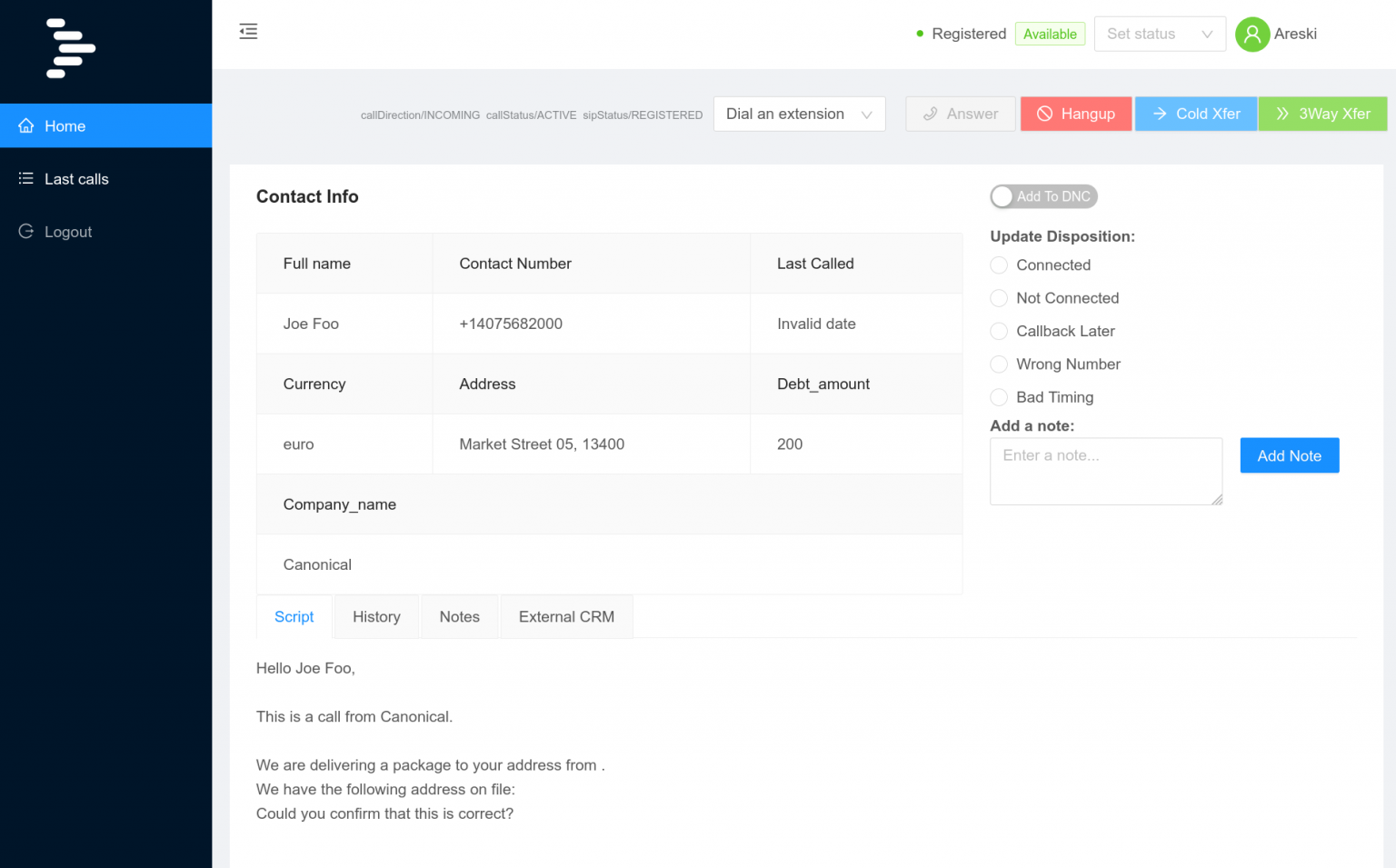Open Last calls via its list icon

26,178
